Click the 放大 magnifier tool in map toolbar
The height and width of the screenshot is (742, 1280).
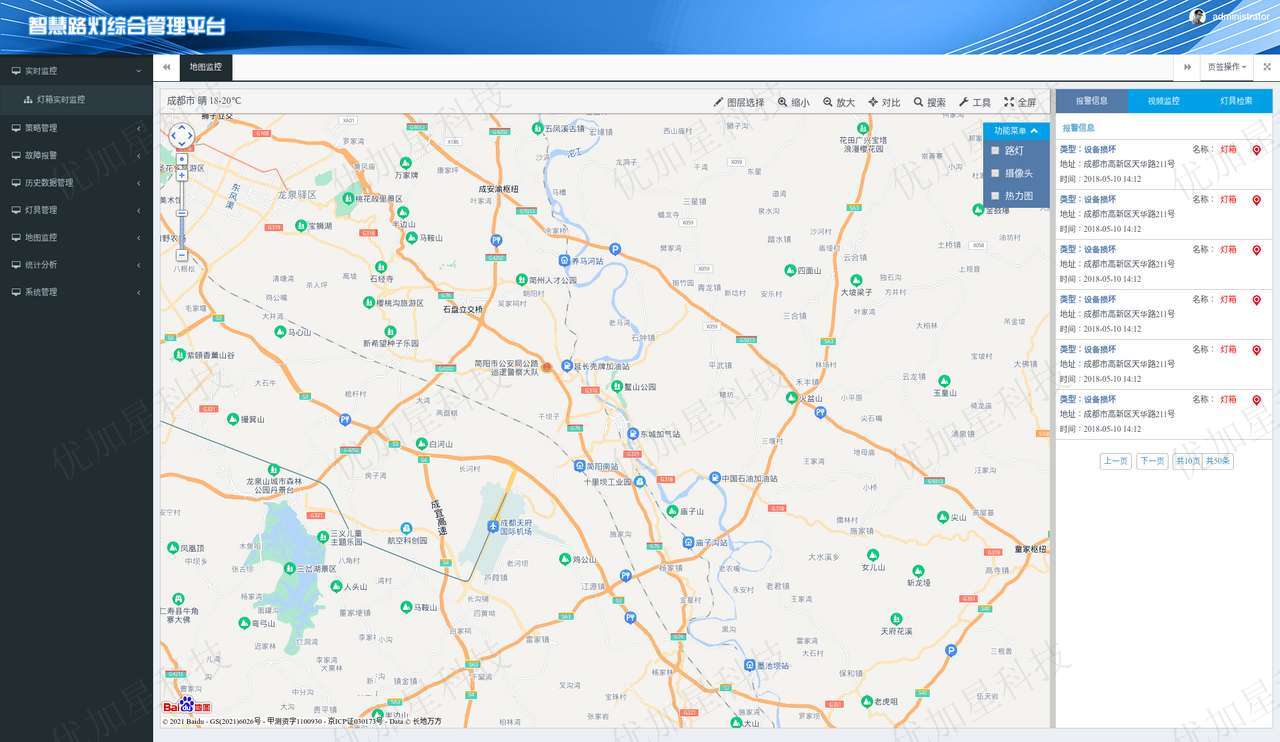pyautogui.click(x=839, y=102)
